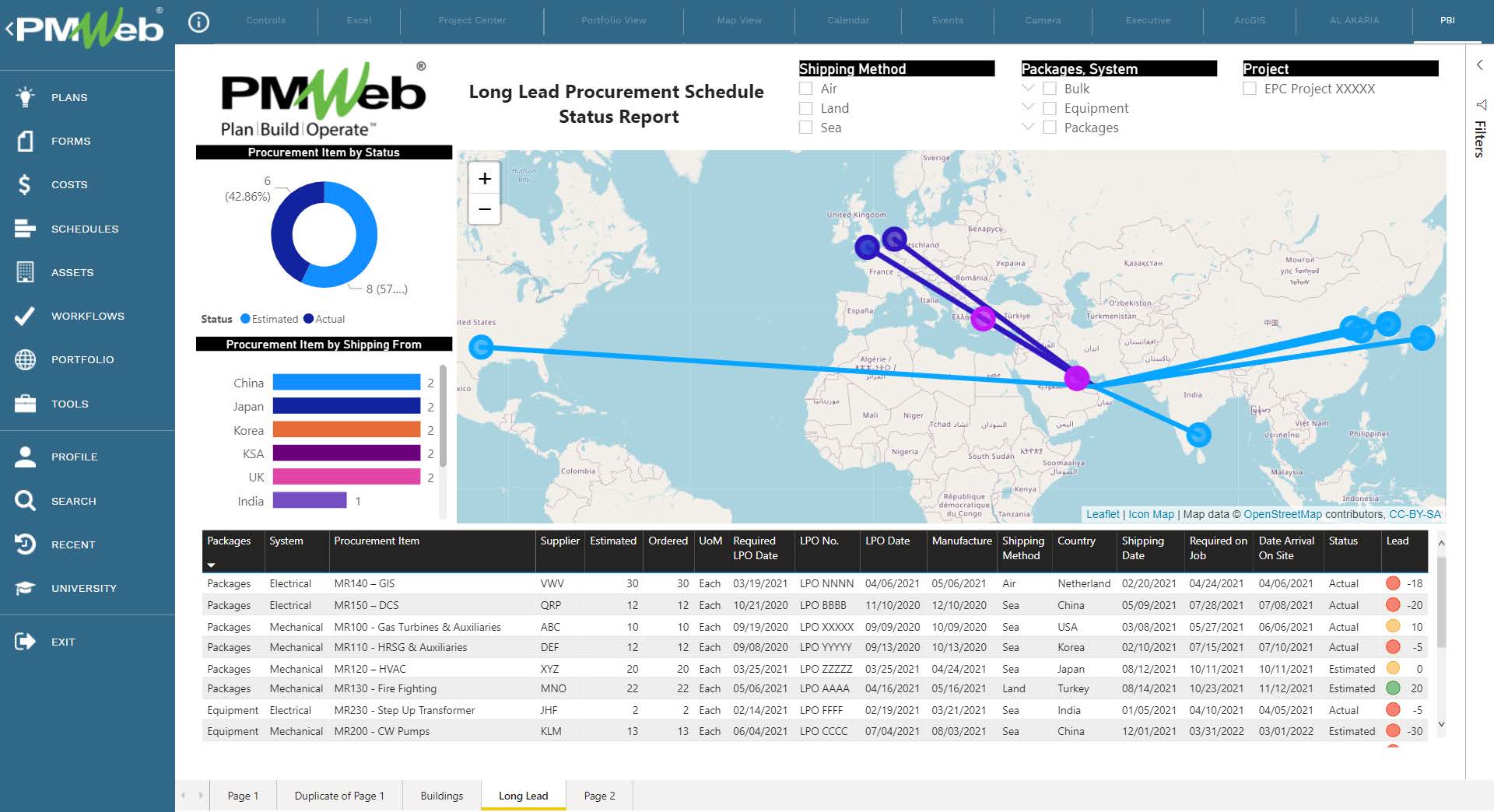Click the sort arrow under Packages column header
Viewport: 1494px width, 812px height.
(211, 565)
